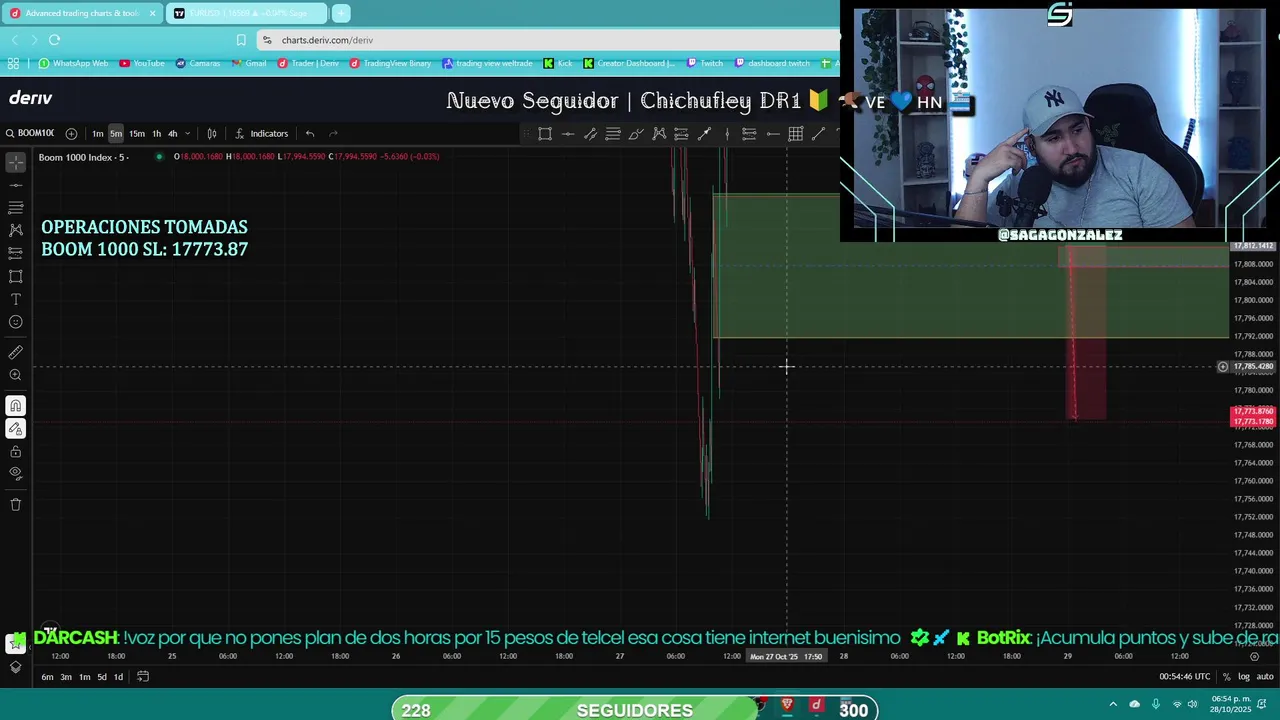Switch to the 15m timeframe

pos(137,134)
